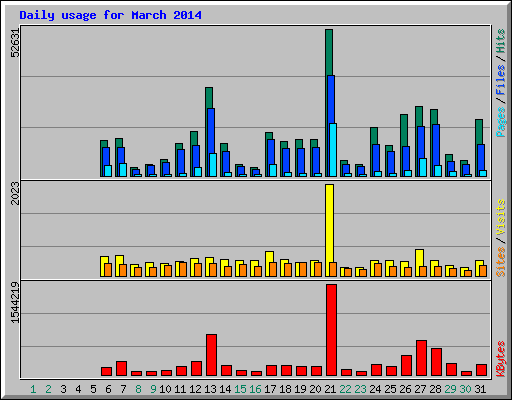Click the red KBytes bar for day 28
512x400 pixels.
(436, 362)
